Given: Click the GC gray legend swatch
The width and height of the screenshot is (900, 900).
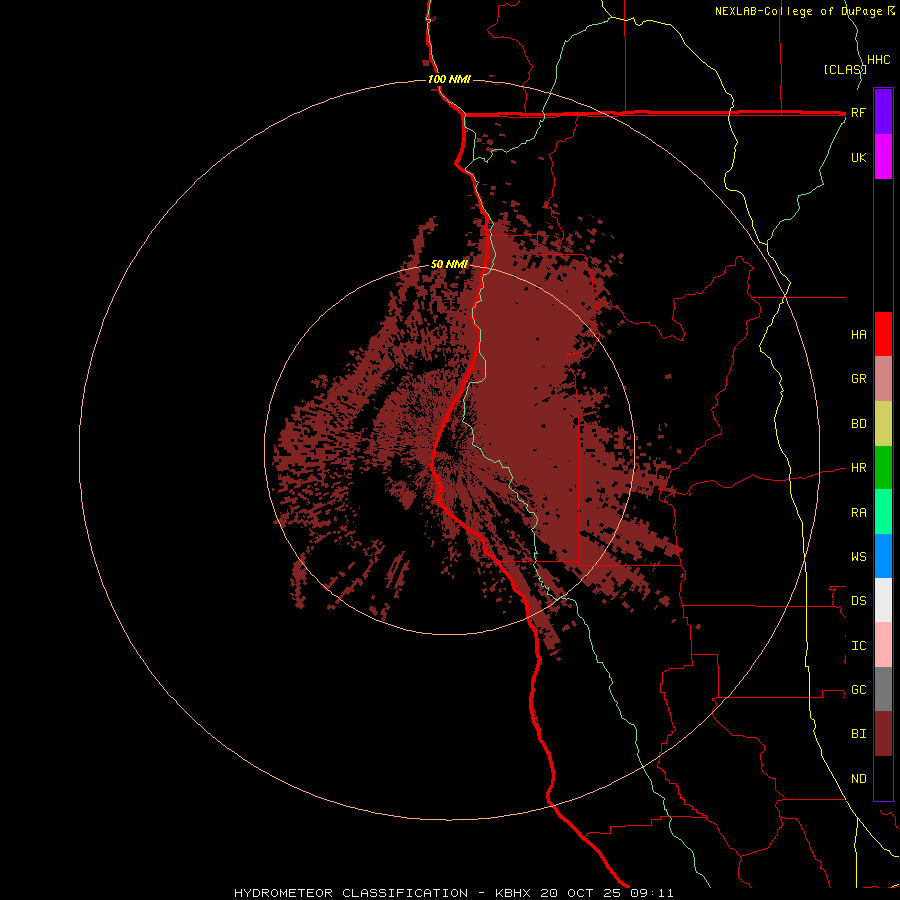Looking at the screenshot, I should point(883,689).
